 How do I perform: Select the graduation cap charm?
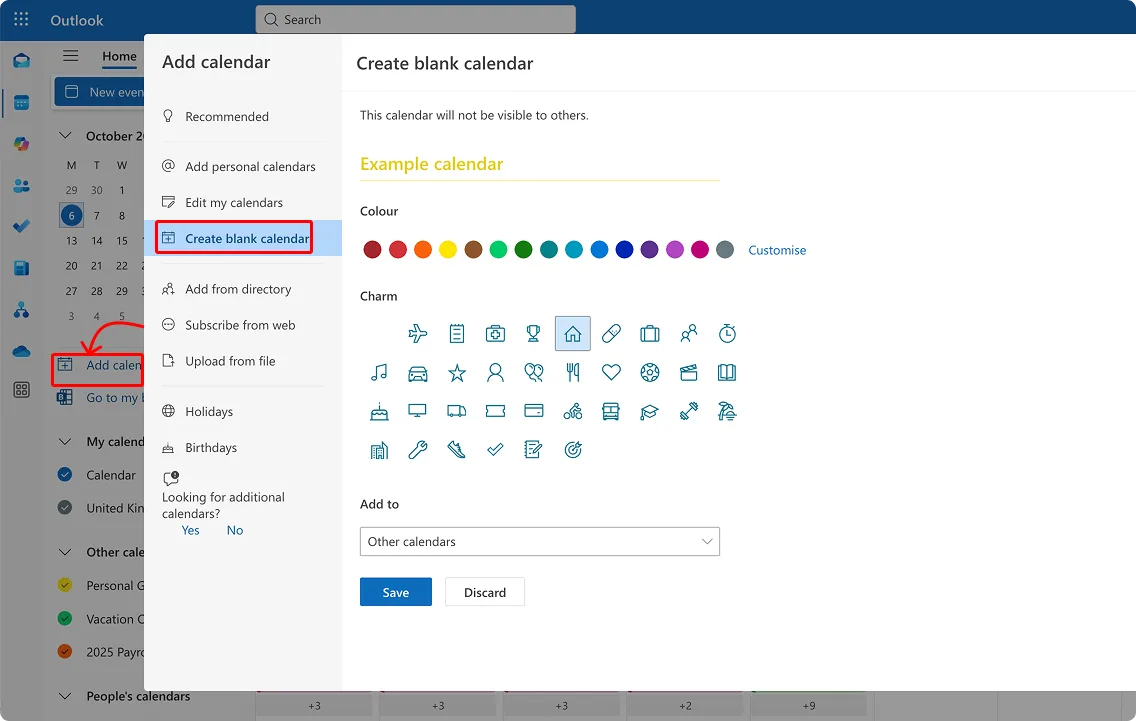650,411
